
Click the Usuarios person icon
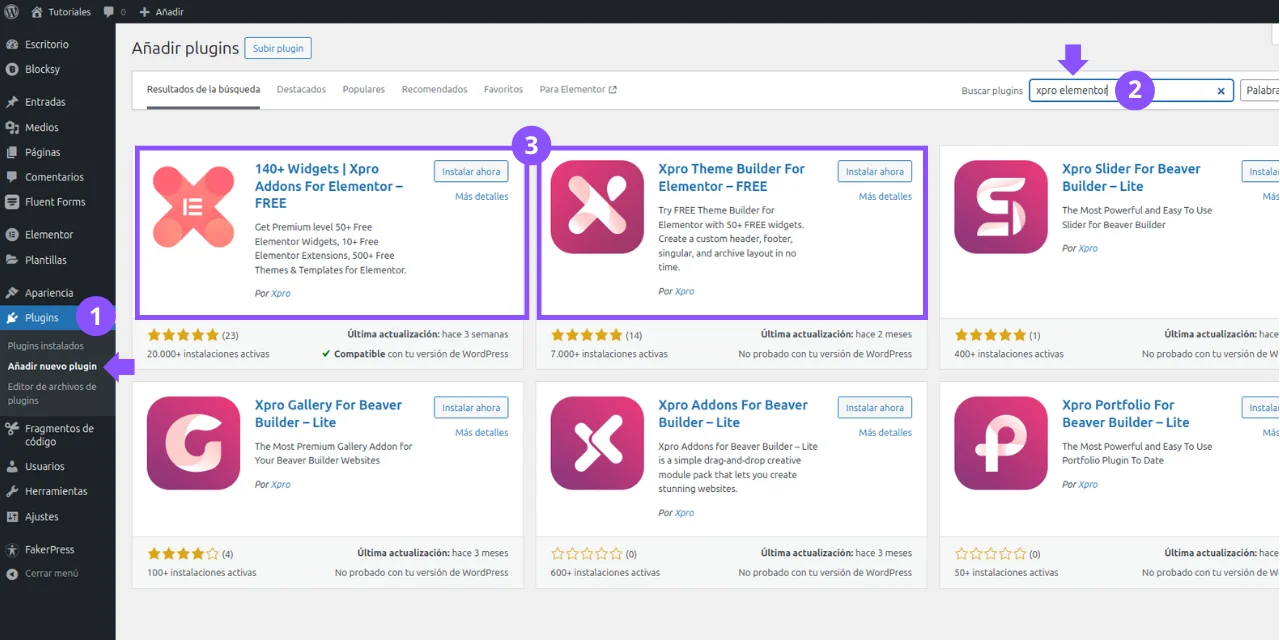12,467
